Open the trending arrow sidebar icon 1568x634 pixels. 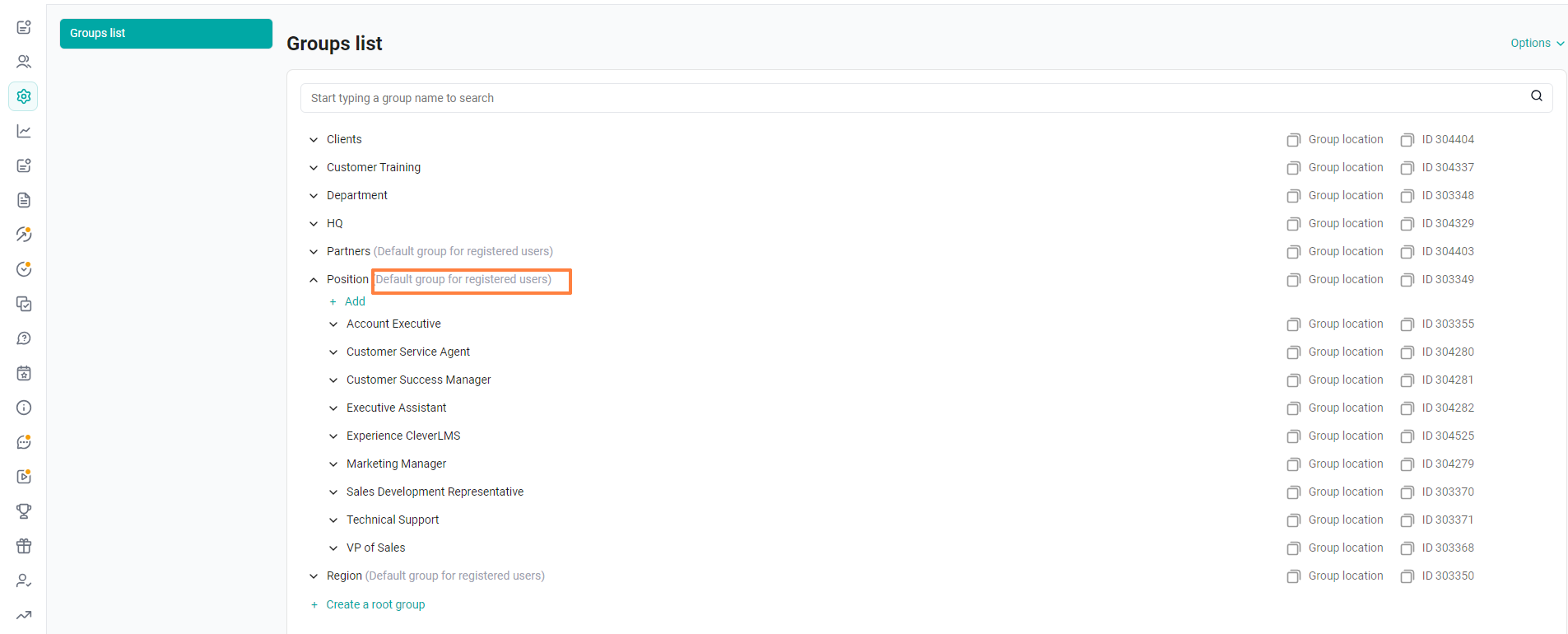point(24,615)
